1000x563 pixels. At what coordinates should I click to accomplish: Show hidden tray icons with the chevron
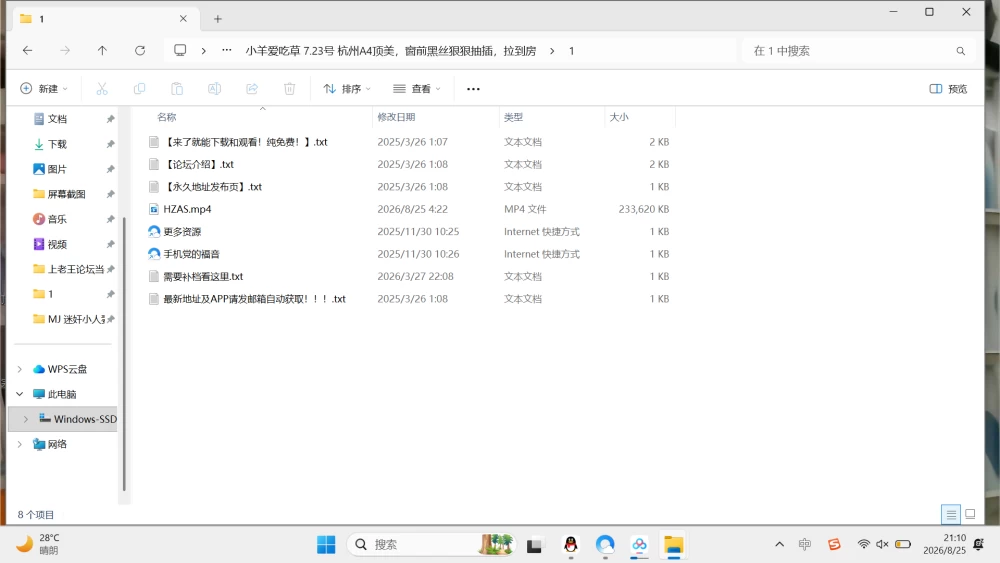click(x=779, y=544)
